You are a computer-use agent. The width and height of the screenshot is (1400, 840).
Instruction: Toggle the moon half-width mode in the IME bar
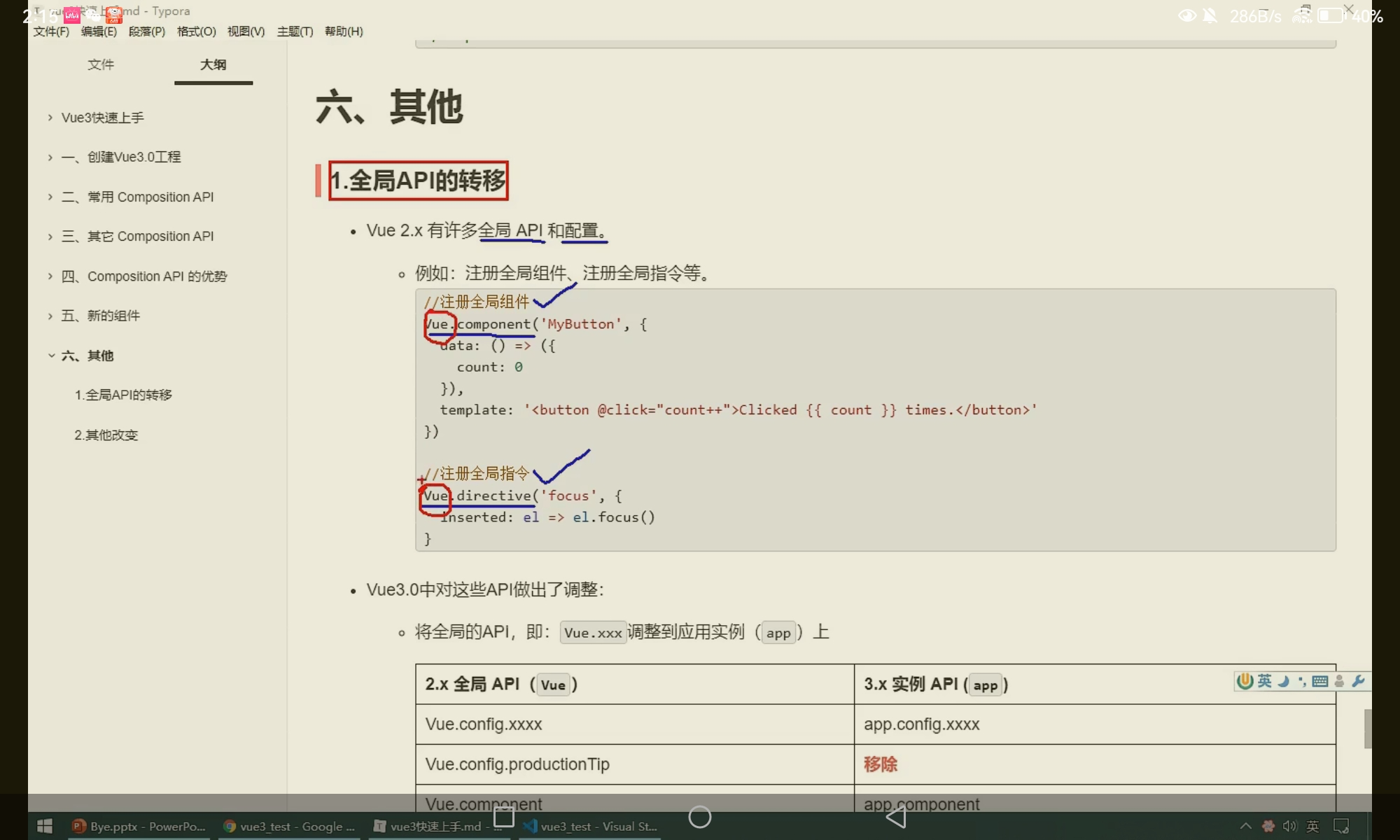1283,681
